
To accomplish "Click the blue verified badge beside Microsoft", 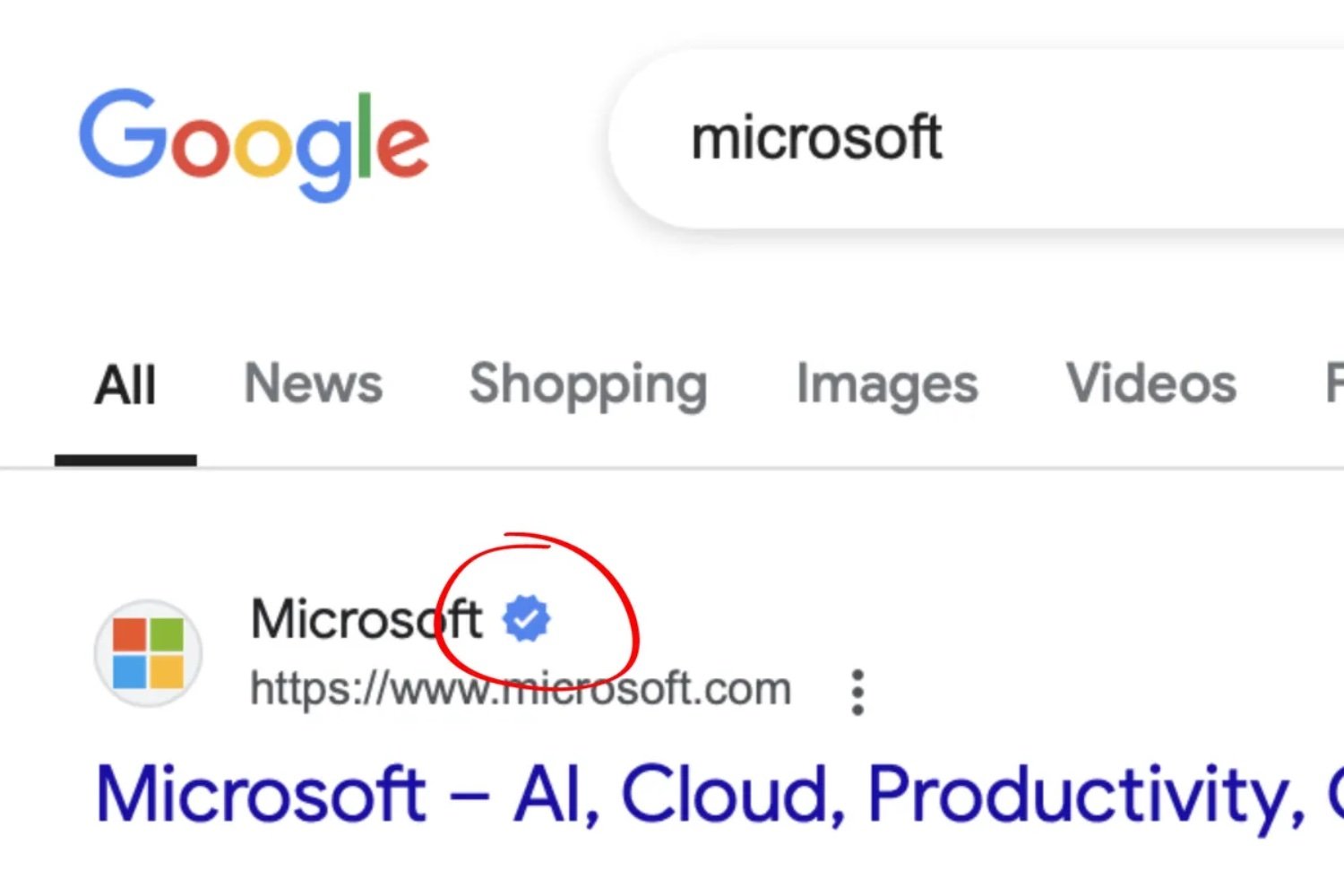I will pos(526,619).
